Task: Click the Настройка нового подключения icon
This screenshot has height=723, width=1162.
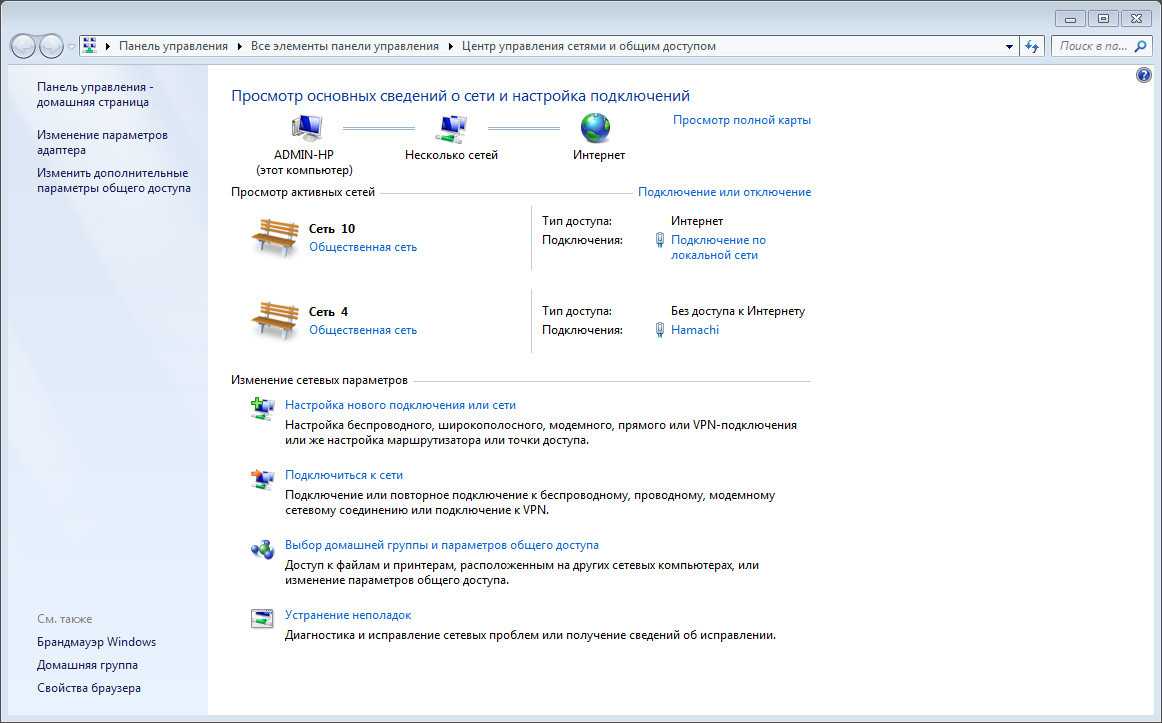Action: coord(262,409)
